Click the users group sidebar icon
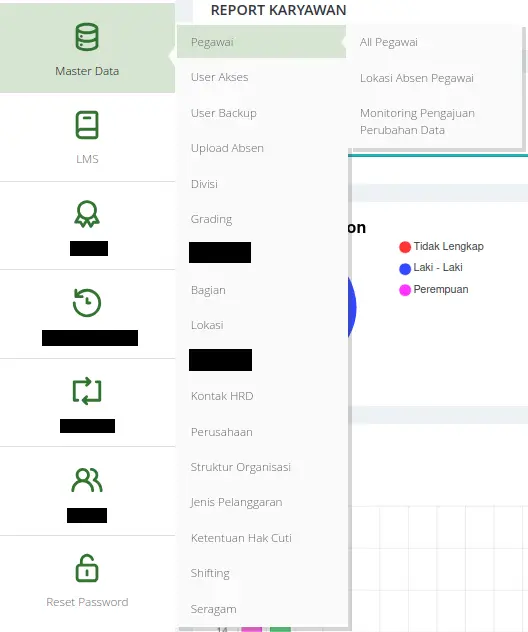This screenshot has height=632, width=528. point(87,480)
